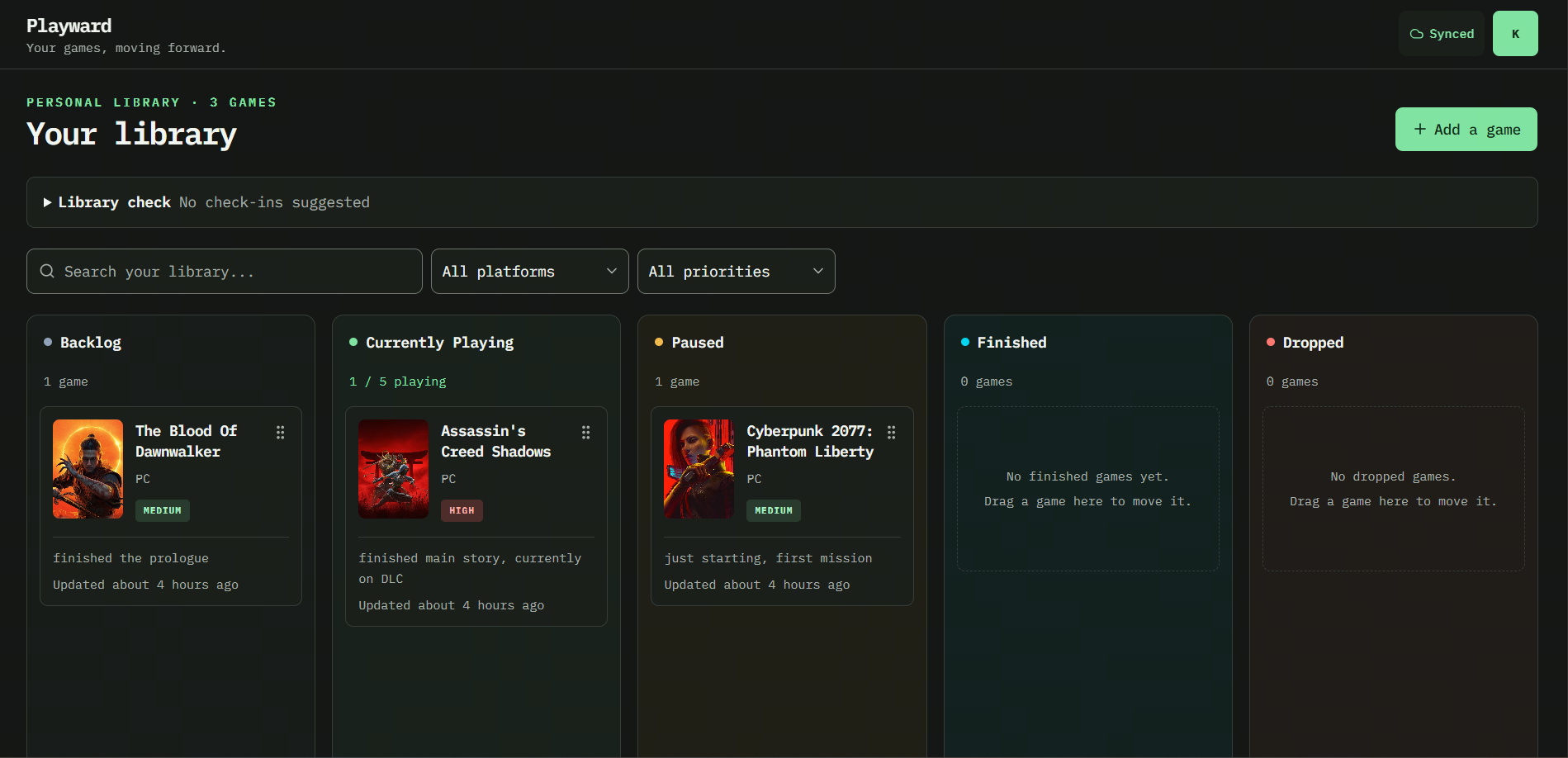
Task: Click 'PERSONAL LIBRARY · 3 GAMES' label
Action: [151, 102]
